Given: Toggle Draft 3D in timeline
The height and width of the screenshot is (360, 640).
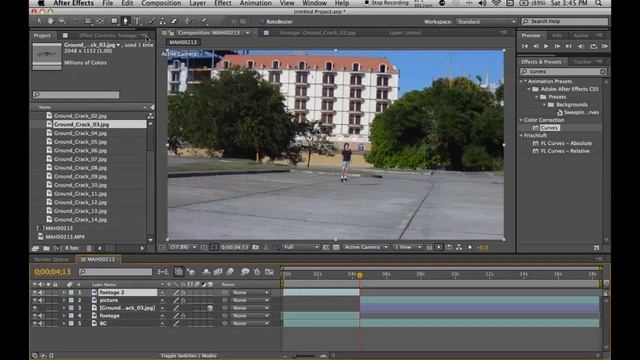Looking at the screenshot, I should point(191,271).
